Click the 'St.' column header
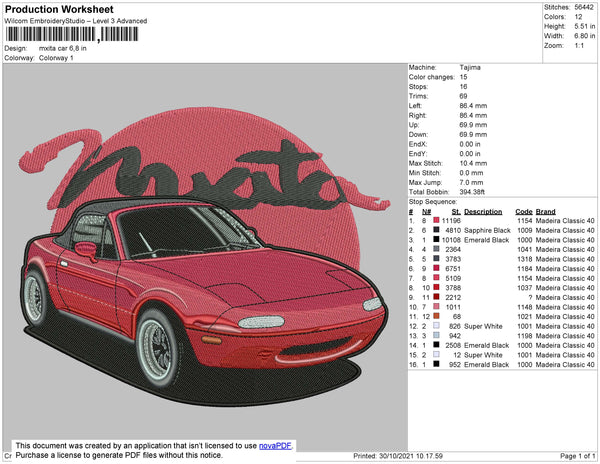 [456, 212]
